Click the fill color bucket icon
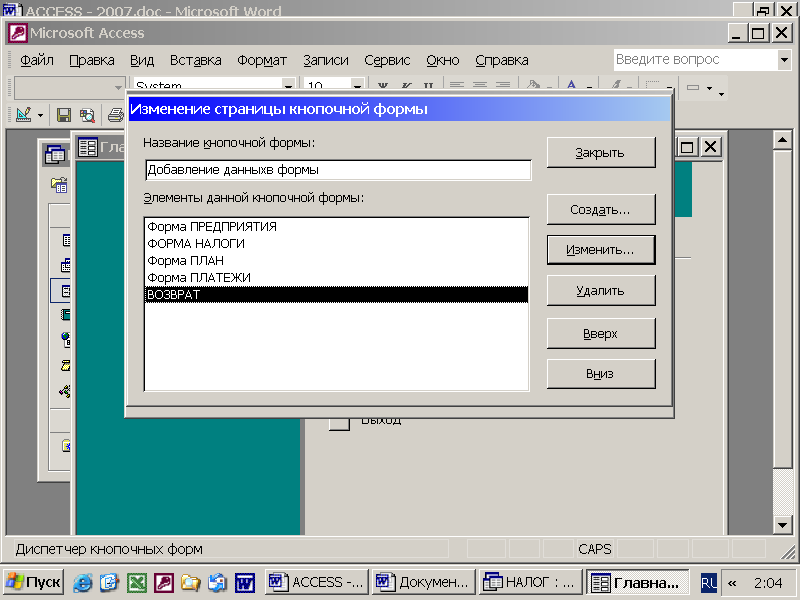Viewport: 800px width, 600px height. pos(533,86)
